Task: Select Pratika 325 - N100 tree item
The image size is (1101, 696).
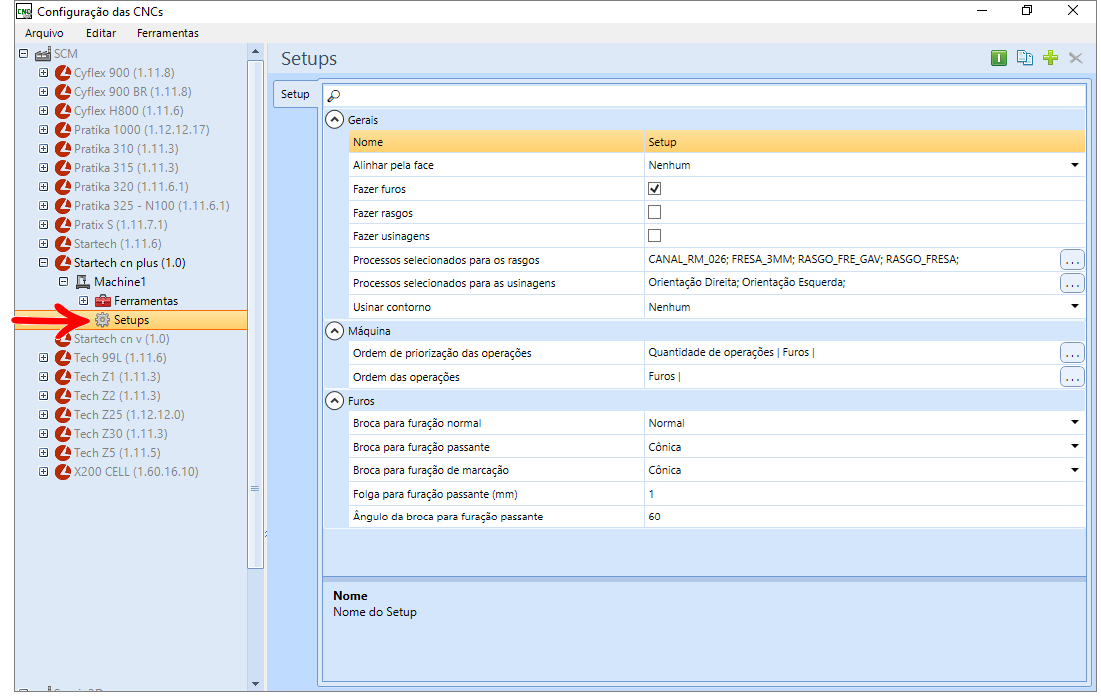Action: pos(152,206)
